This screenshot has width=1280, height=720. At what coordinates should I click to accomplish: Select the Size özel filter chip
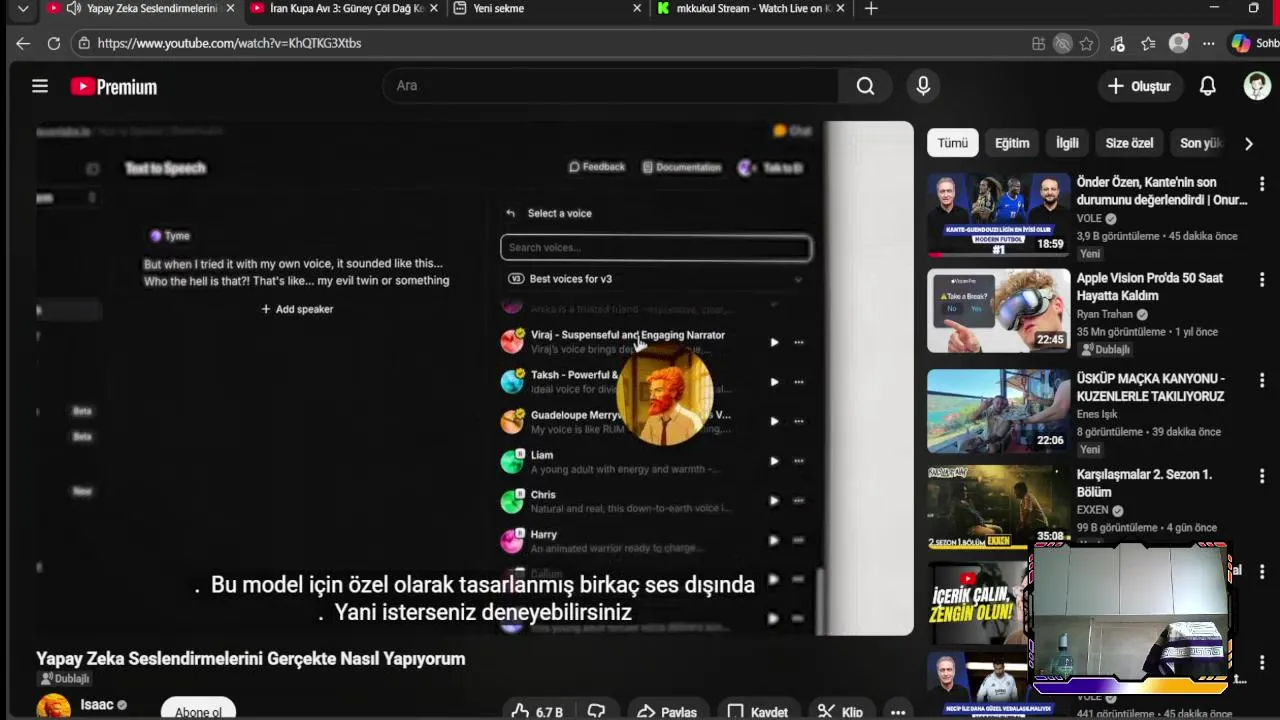(x=1129, y=143)
